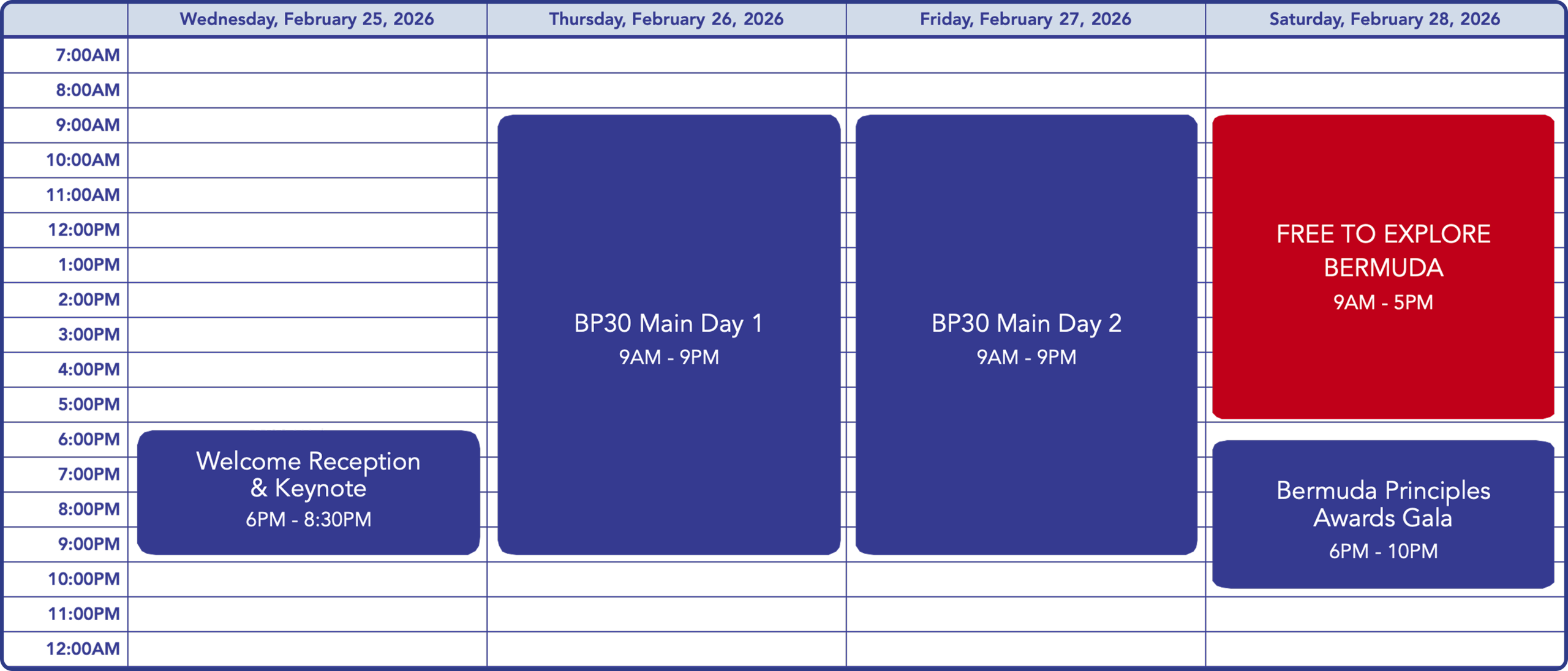Select the 10:00PM time label

(84, 579)
